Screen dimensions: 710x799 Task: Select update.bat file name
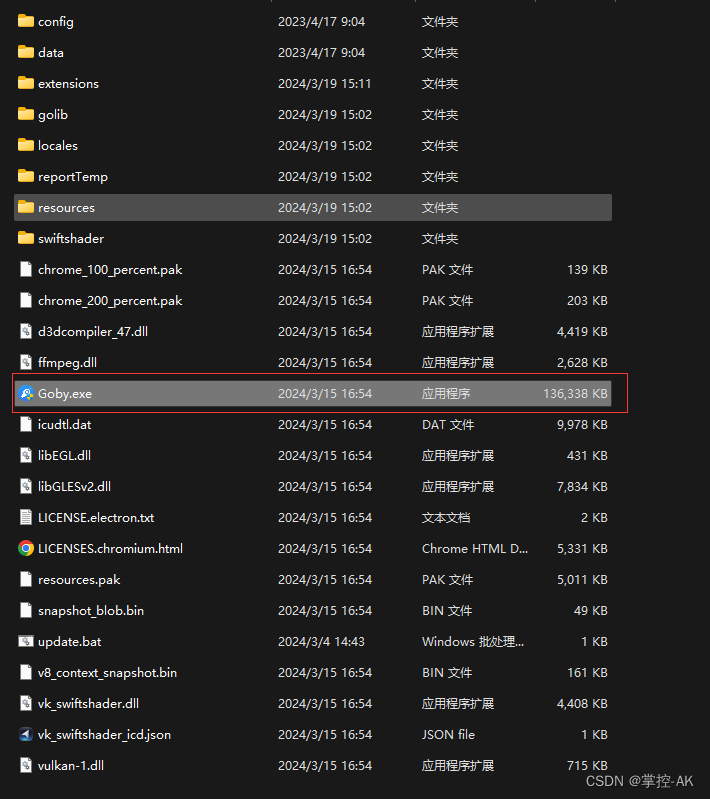69,642
